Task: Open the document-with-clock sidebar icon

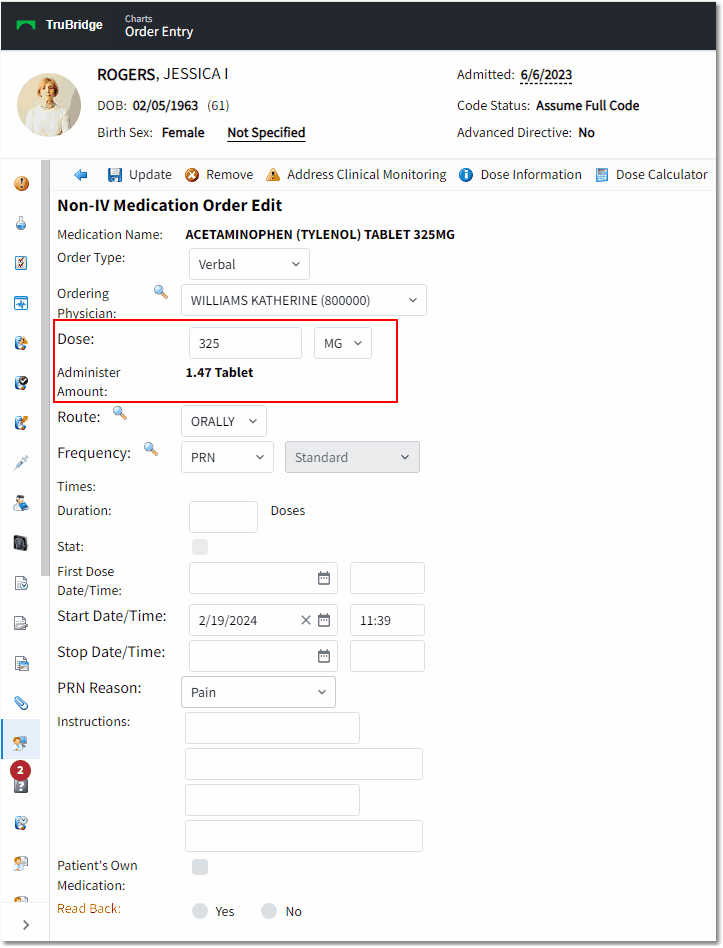Action: [21, 583]
